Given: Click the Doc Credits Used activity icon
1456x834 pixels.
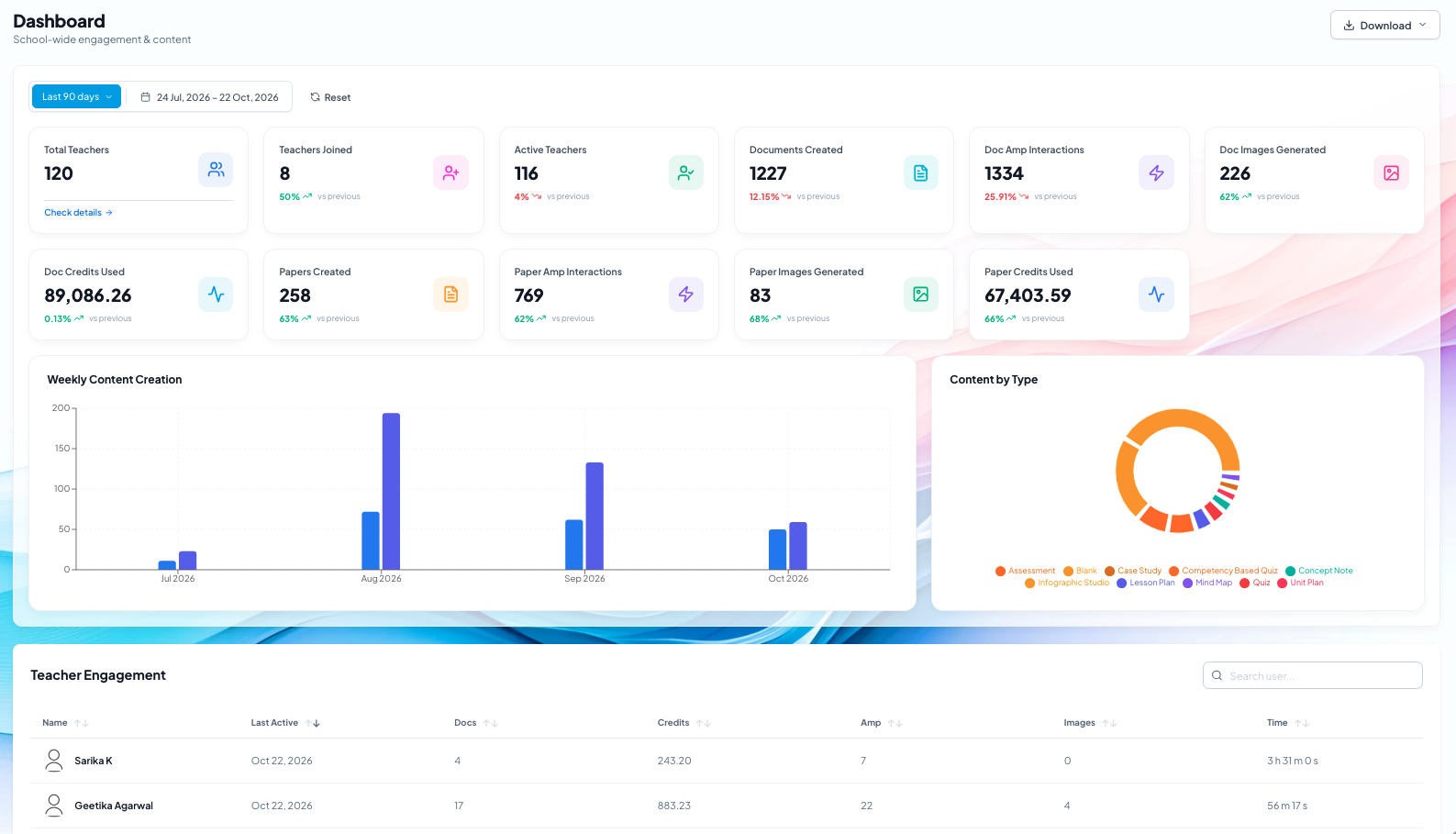Looking at the screenshot, I should 216,295.
